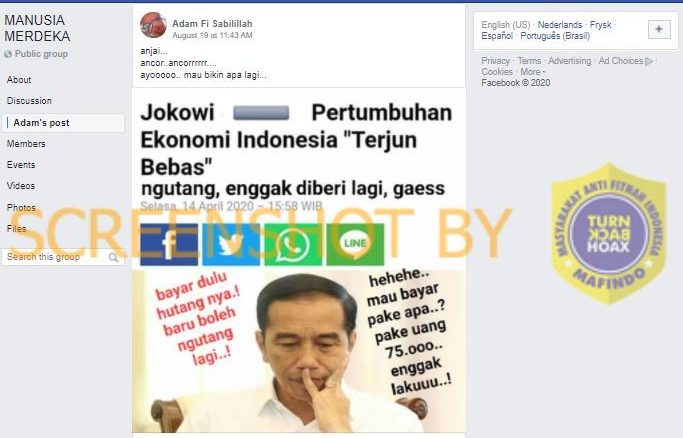Click into the Search this group field
Screen dimensions: 683x438
63,257
